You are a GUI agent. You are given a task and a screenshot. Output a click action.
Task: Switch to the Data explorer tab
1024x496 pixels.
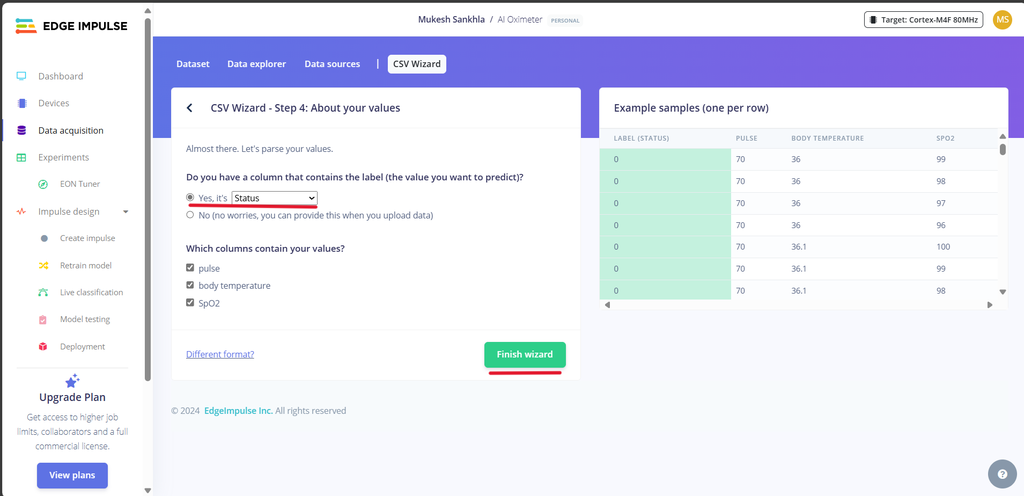tap(257, 64)
